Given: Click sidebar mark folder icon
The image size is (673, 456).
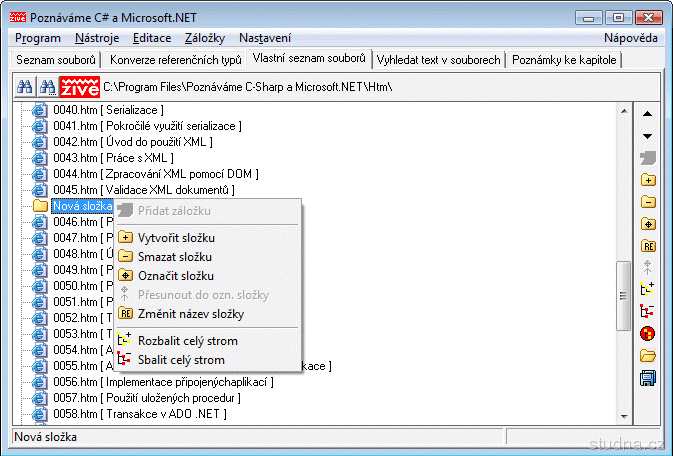Looking at the screenshot, I should tap(648, 224).
